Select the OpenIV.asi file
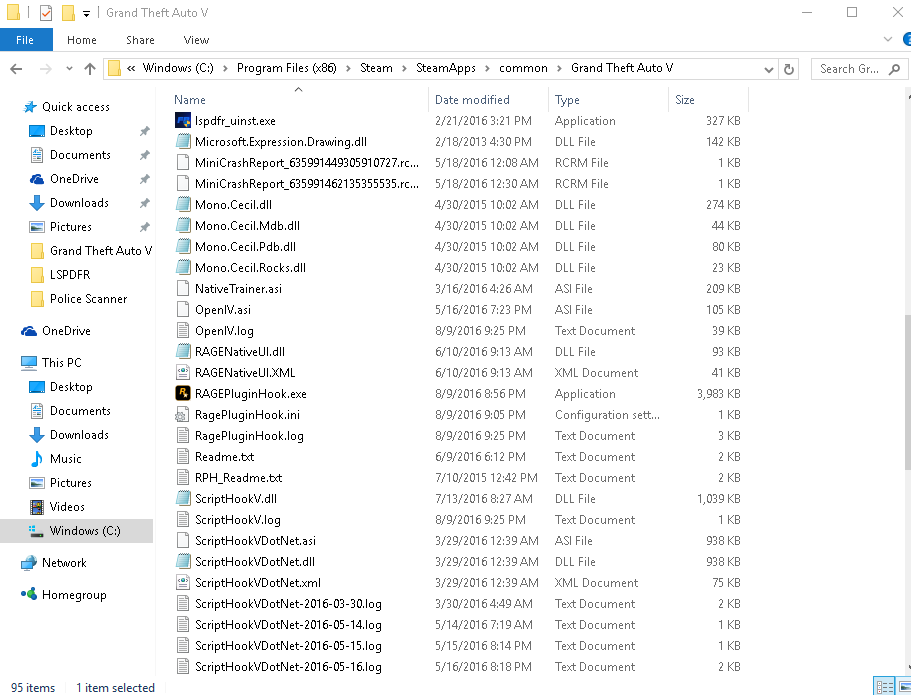The height and width of the screenshot is (695, 911). coord(223,310)
